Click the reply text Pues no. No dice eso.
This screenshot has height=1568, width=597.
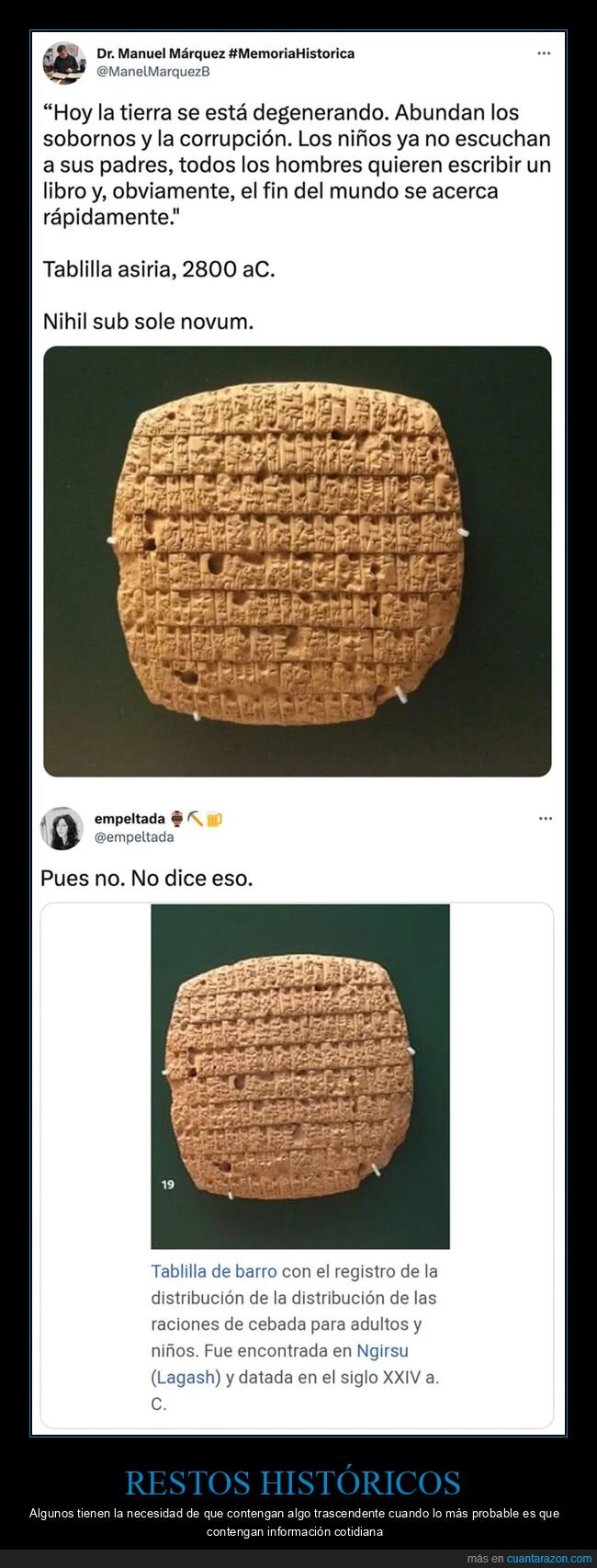click(146, 878)
